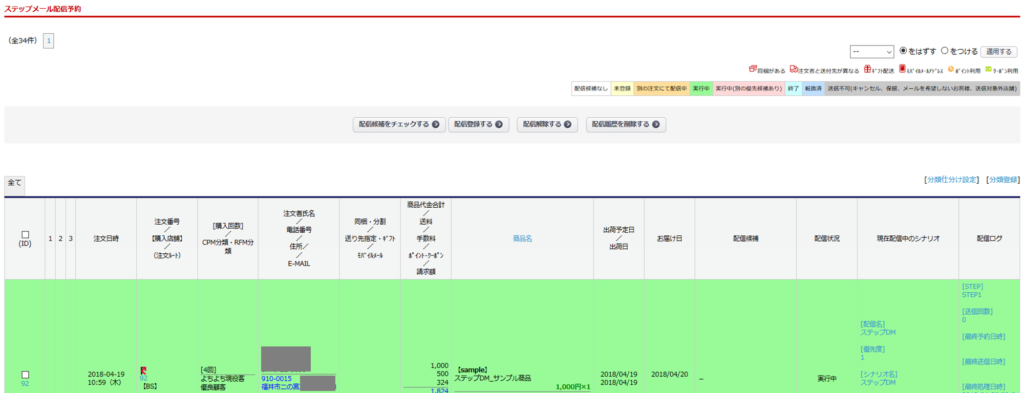The image size is (1024, 393).
Task: Open 分類登録 link
Action: 1002,180
